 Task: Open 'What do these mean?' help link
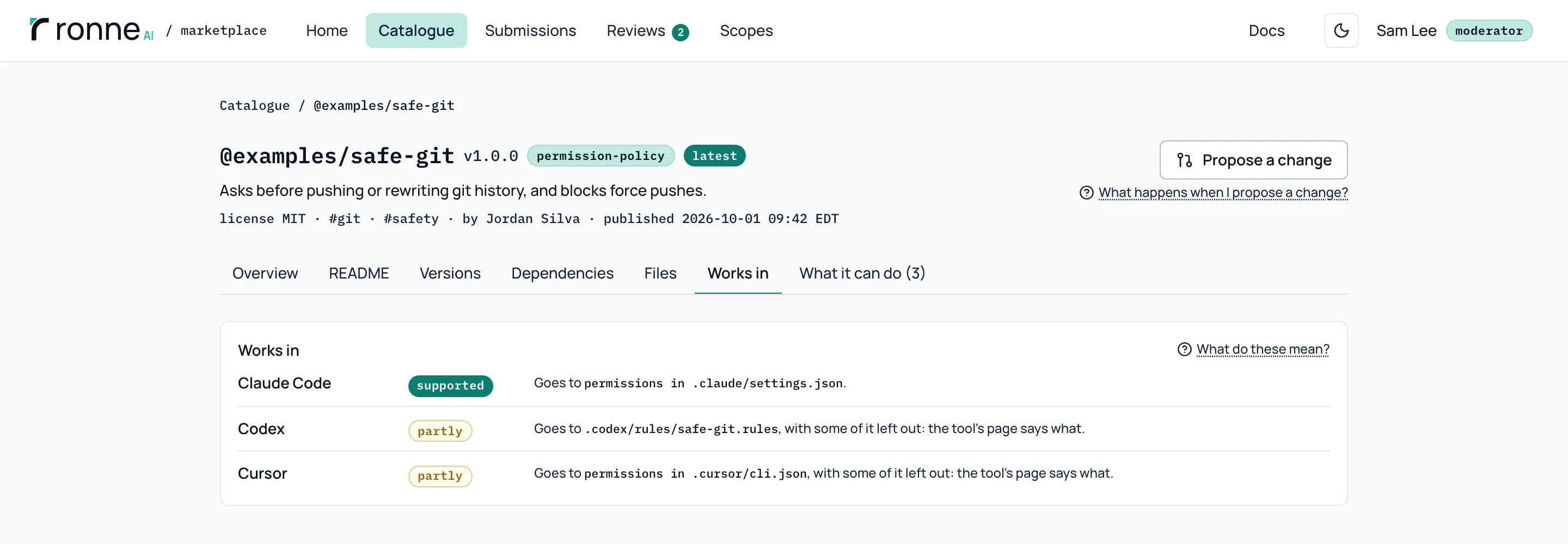[1263, 349]
